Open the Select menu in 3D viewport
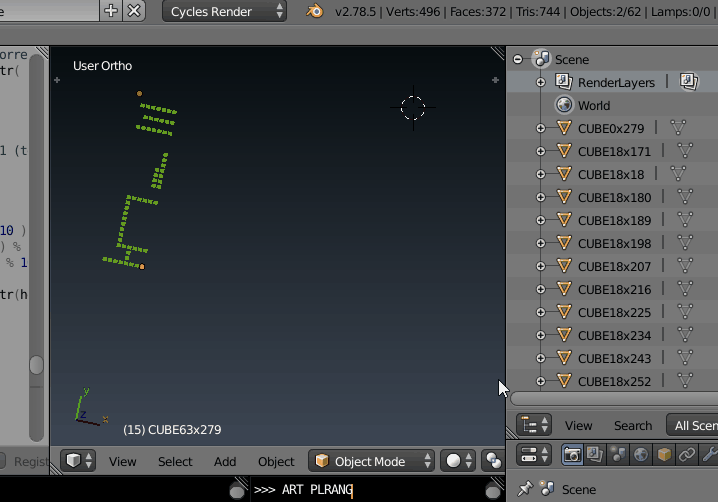 [175, 461]
